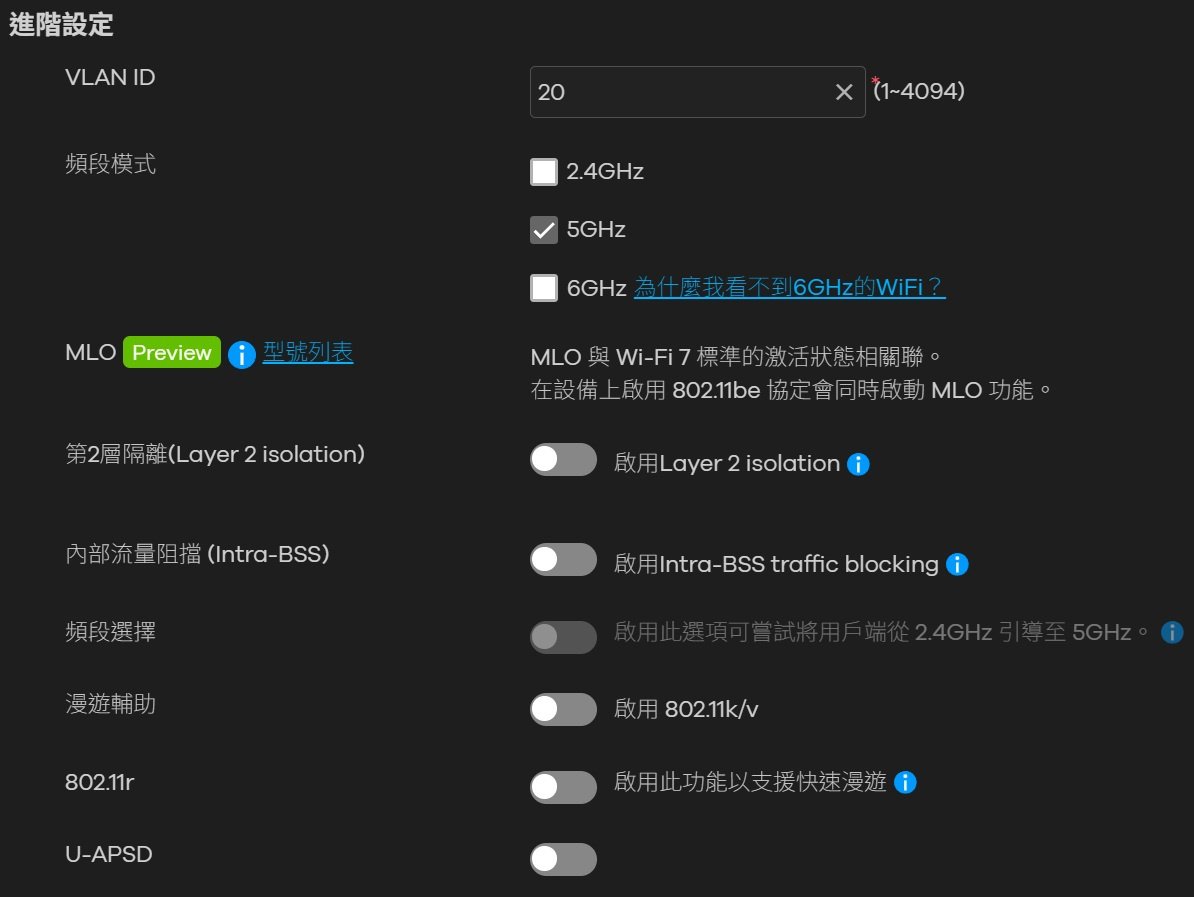
Task: Turn on the 802.11r toggle
Action: coord(563,787)
